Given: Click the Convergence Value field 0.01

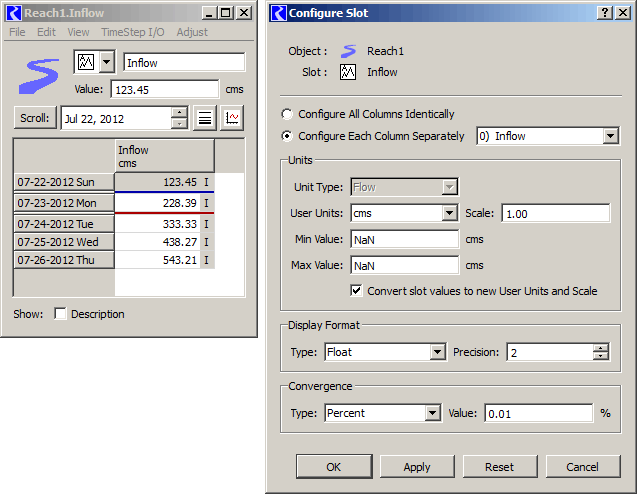Looking at the screenshot, I should (539, 414).
